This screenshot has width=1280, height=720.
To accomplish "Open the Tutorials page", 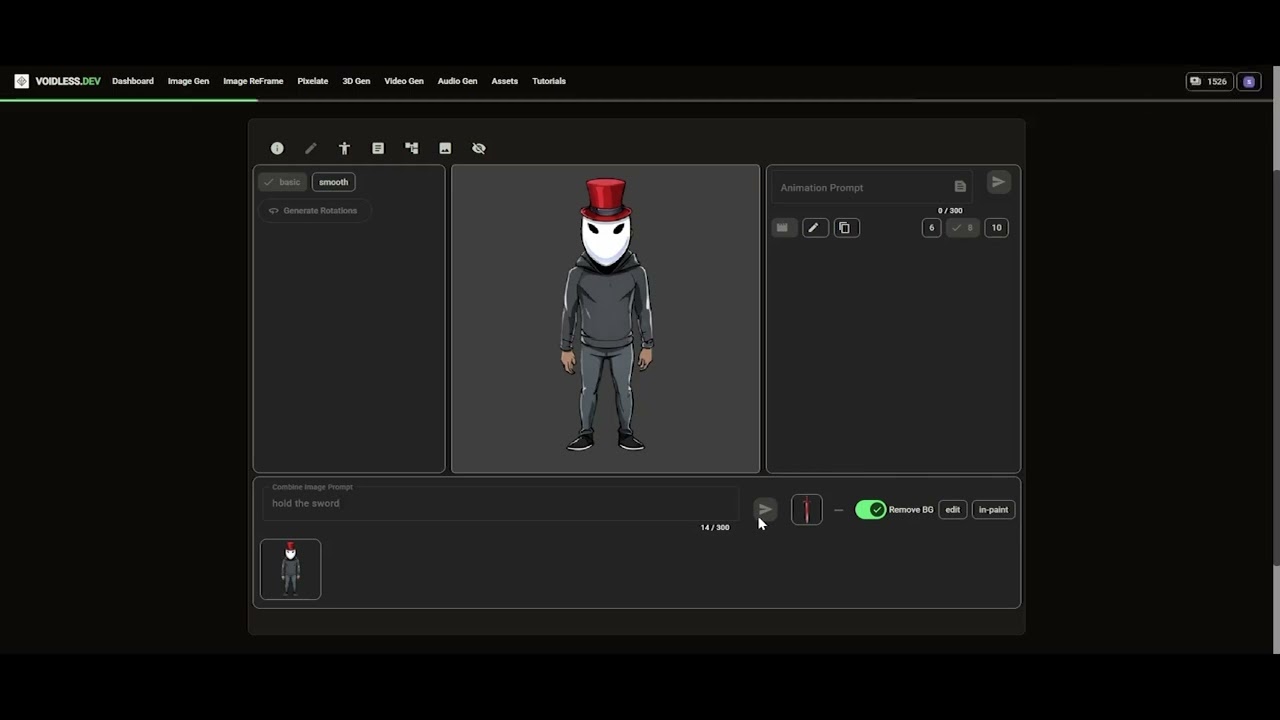I will point(549,81).
